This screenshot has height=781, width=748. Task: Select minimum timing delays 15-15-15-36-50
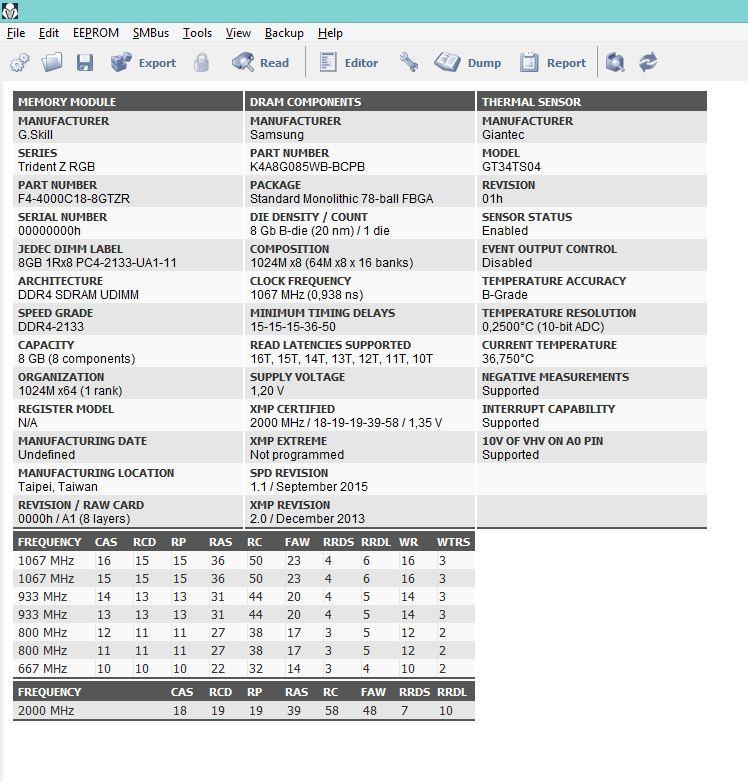[293, 327]
